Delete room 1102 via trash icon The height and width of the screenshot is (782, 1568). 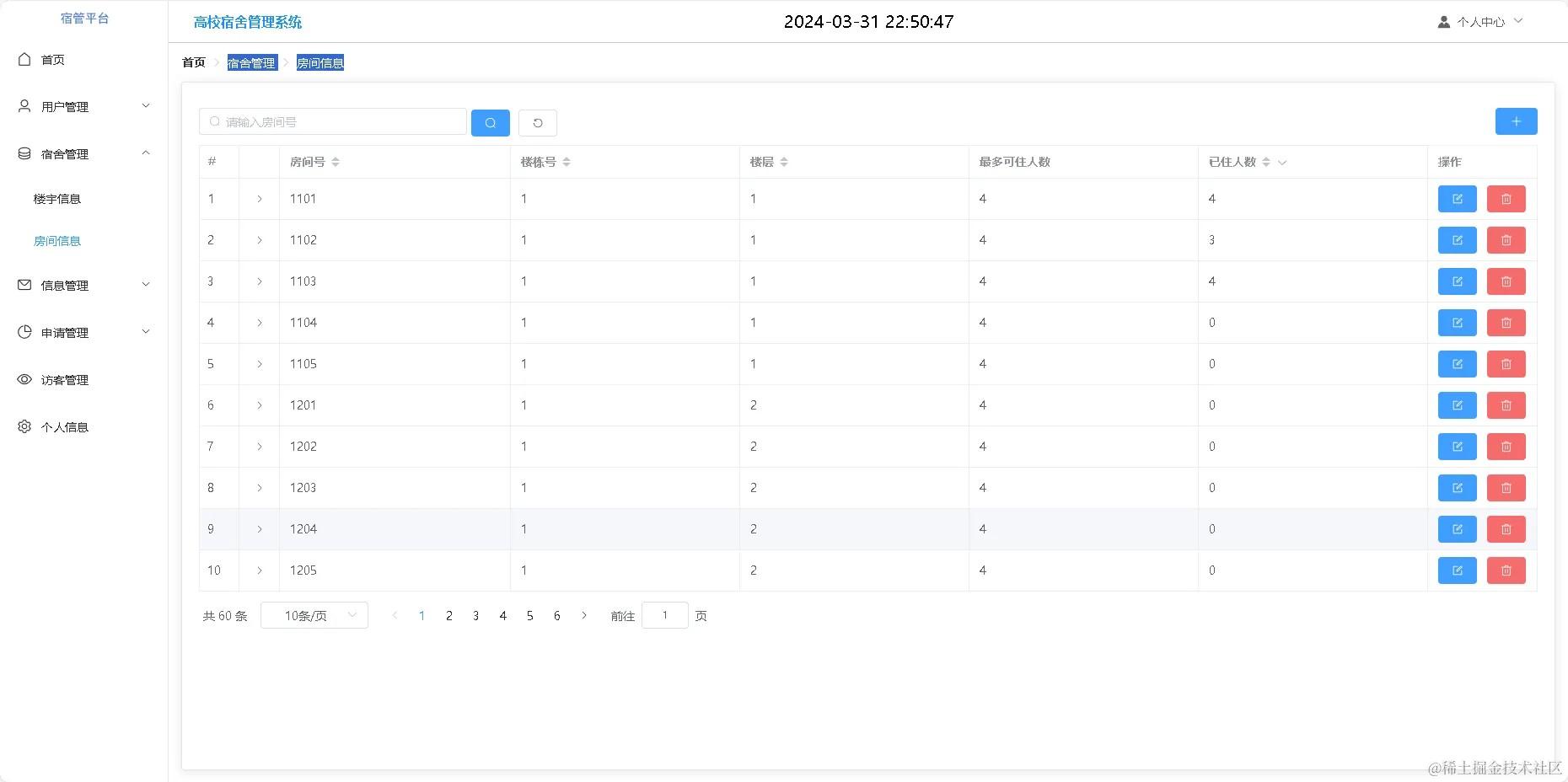point(1506,240)
